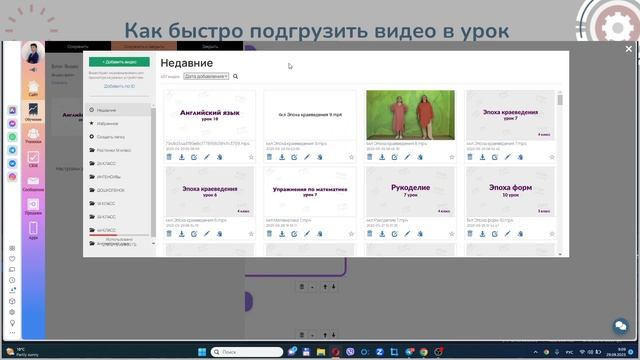Delete the 'Рукоделие 7 урок' video
The image size is (640, 360).
(x=370, y=234)
